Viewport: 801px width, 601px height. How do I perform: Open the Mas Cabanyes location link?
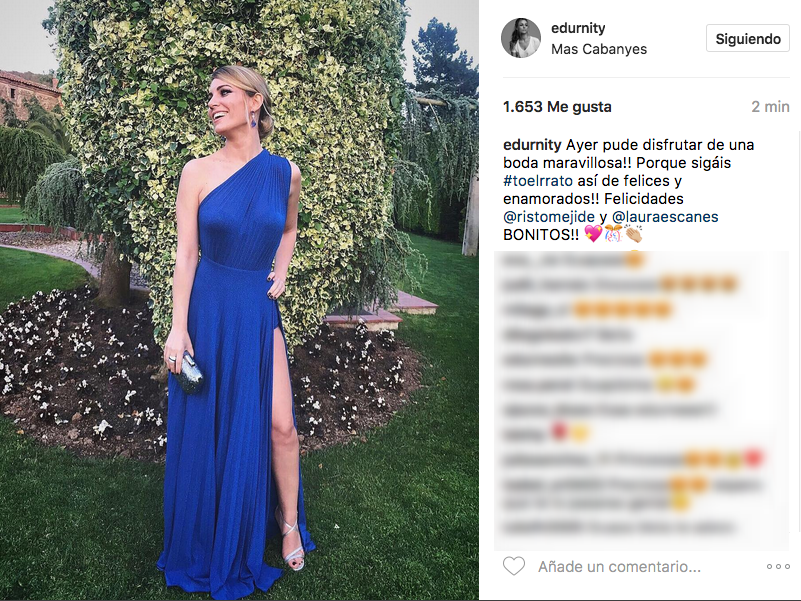[x=599, y=49]
